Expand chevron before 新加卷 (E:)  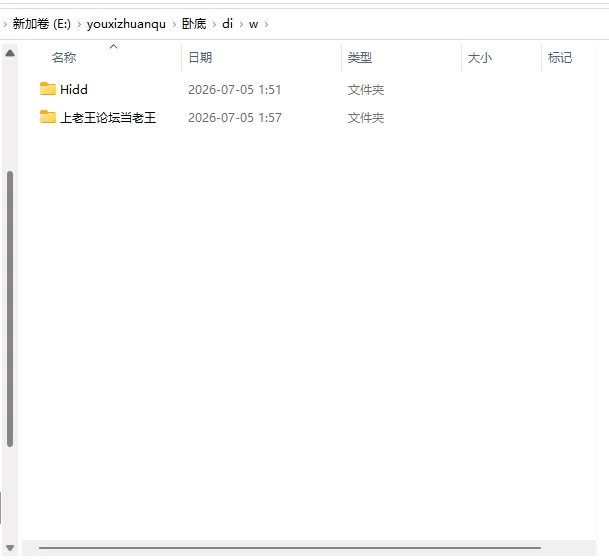[x=5, y=24]
